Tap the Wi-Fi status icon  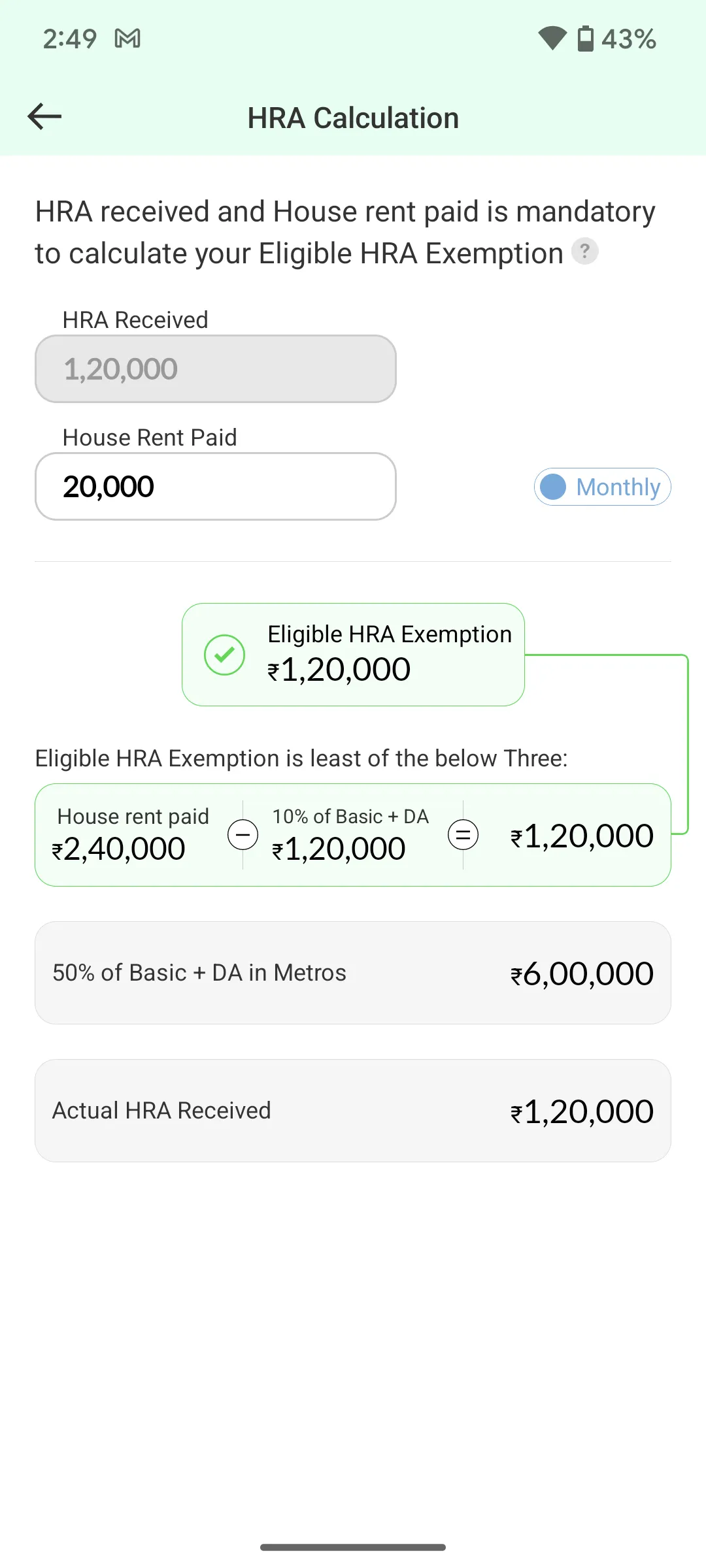point(552,39)
